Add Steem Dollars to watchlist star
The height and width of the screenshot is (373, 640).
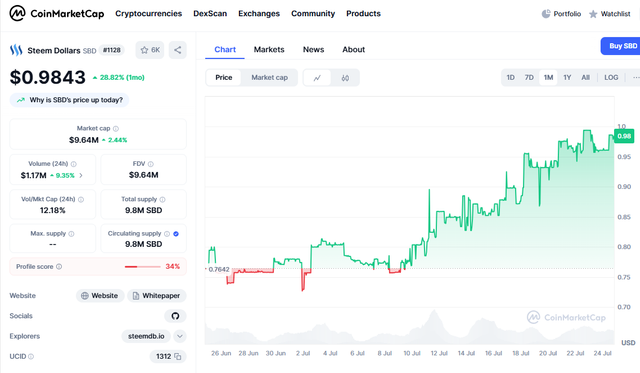click(150, 50)
